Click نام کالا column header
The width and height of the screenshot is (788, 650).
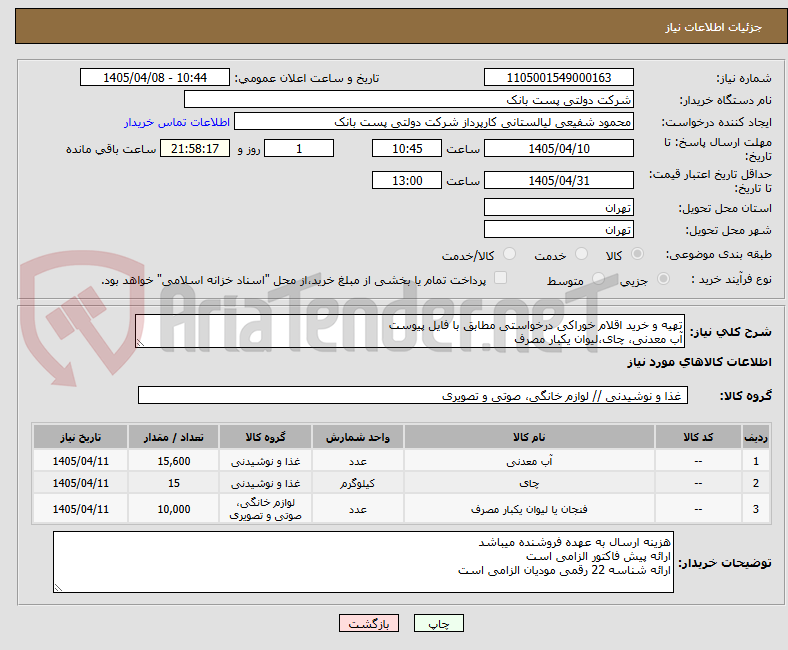click(529, 437)
